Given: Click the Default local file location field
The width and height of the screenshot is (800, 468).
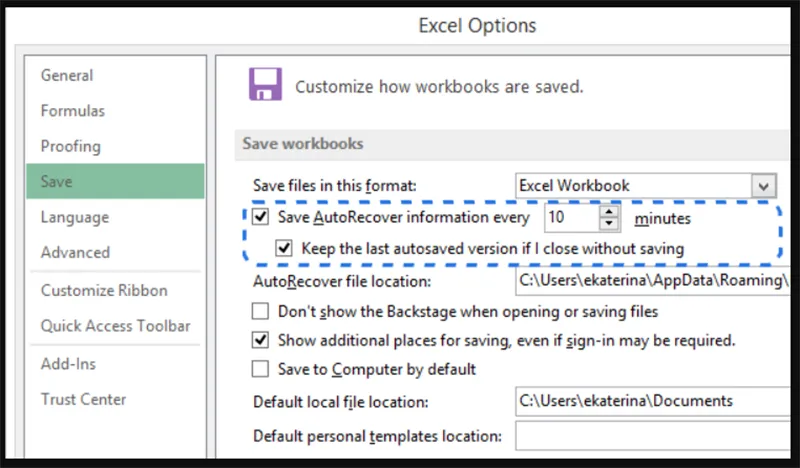Looking at the screenshot, I should click(x=653, y=401).
